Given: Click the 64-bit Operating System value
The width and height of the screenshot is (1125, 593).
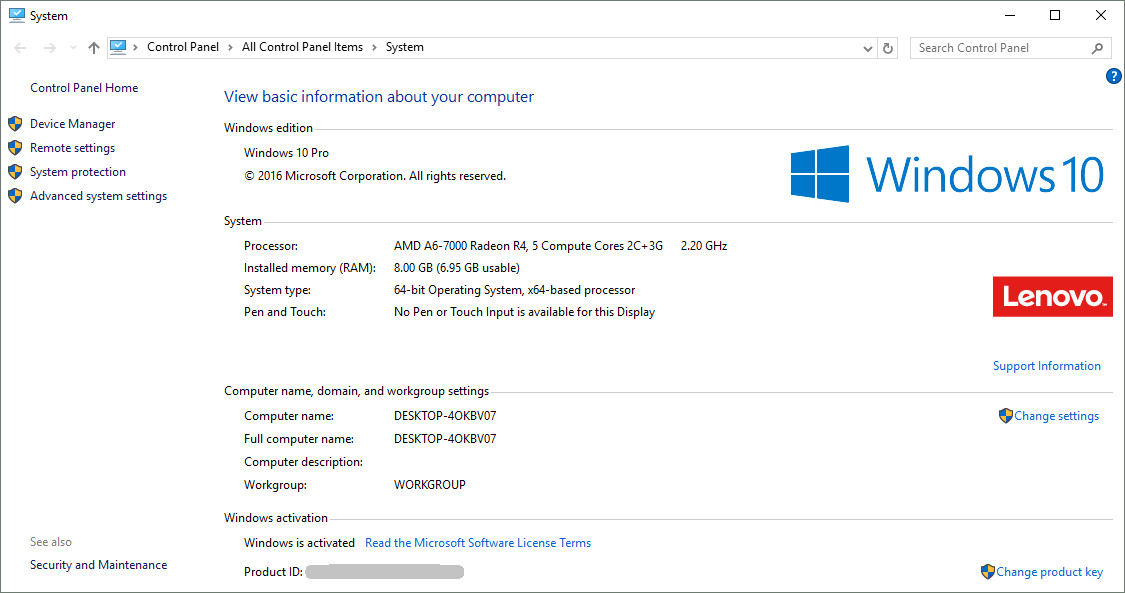Looking at the screenshot, I should pyautogui.click(x=514, y=290).
